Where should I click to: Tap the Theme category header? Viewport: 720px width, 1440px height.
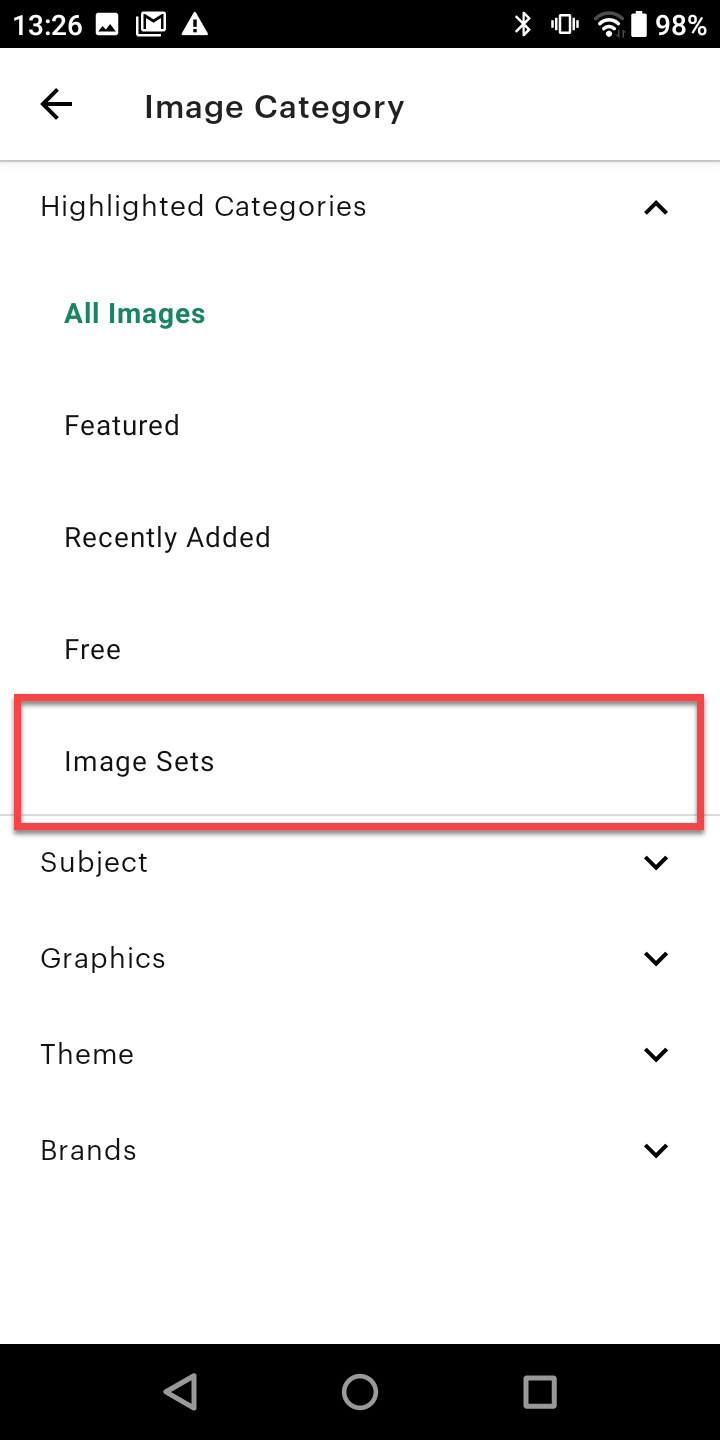[87, 1055]
